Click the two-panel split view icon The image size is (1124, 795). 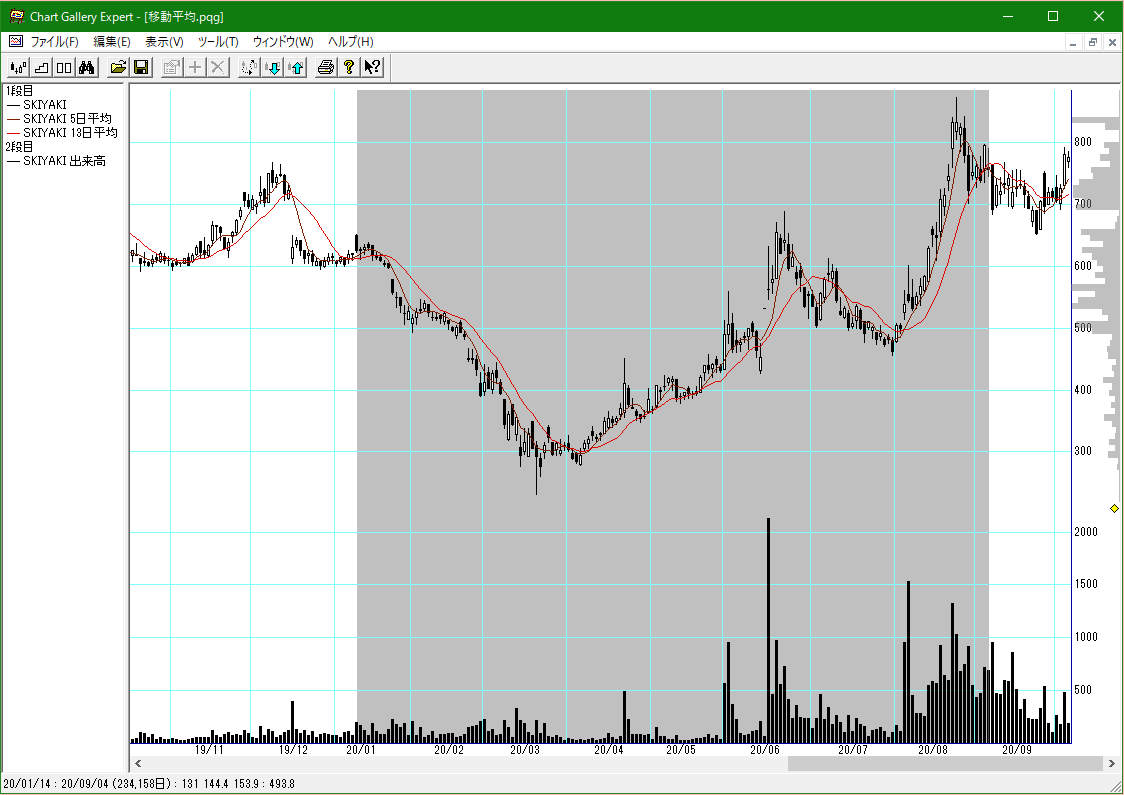pos(65,67)
